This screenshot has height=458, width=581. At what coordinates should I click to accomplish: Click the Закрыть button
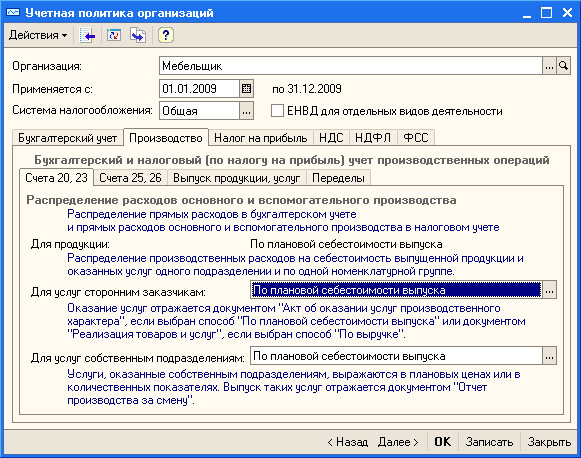coord(549,442)
